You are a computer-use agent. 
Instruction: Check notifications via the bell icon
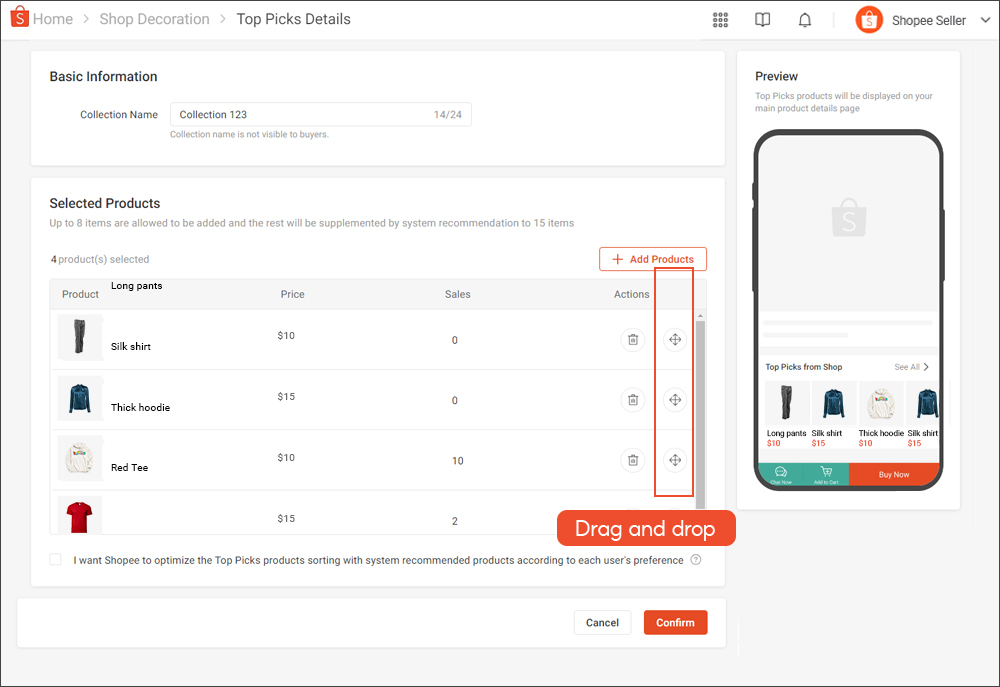pos(804,19)
